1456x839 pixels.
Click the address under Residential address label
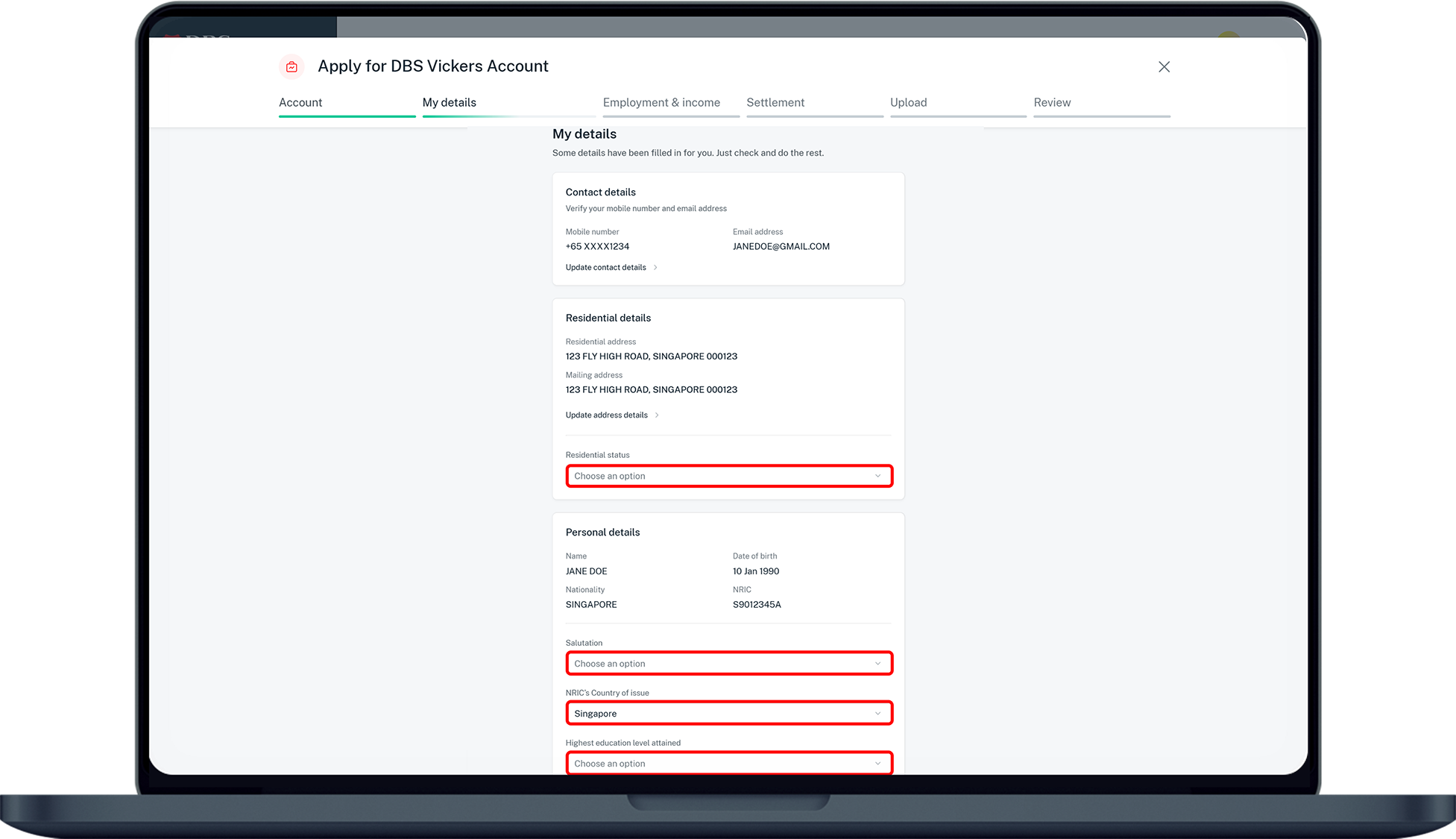click(651, 356)
